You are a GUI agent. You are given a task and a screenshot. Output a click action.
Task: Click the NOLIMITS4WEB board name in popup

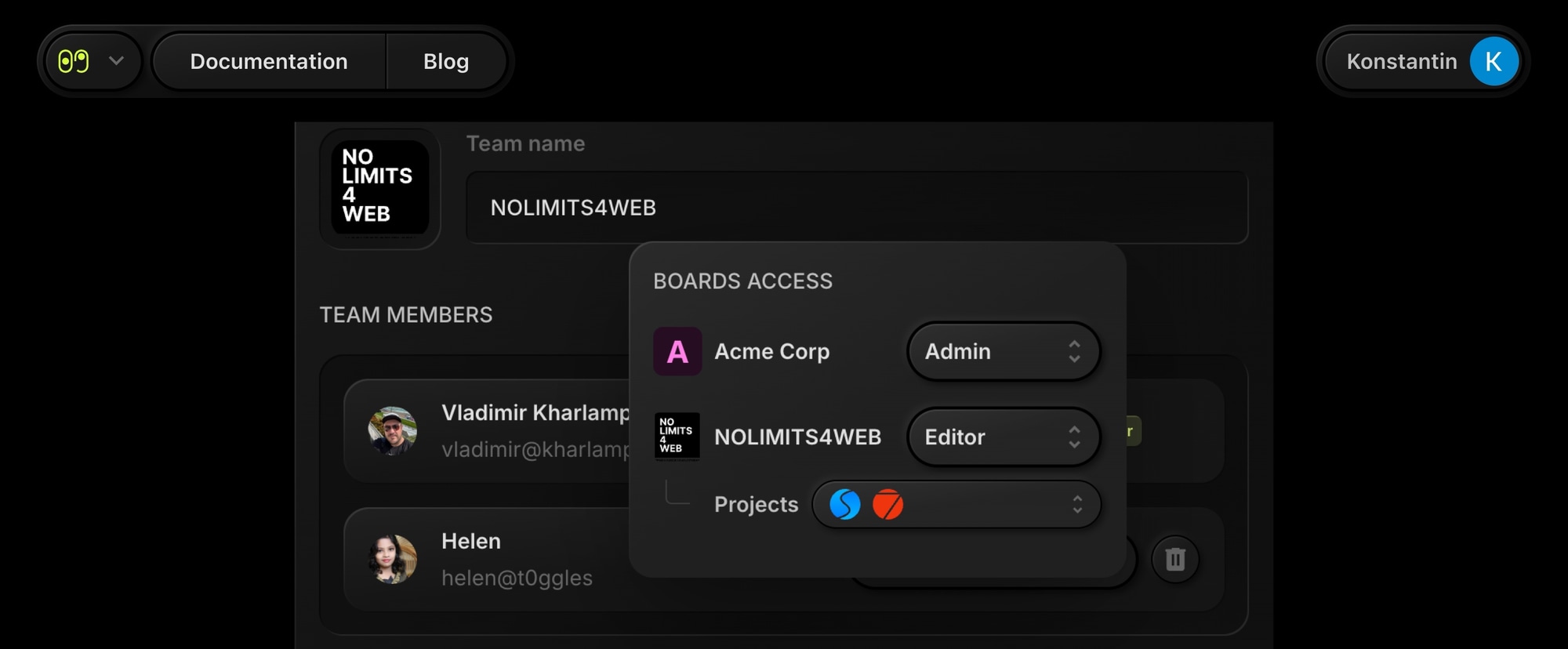(x=798, y=437)
